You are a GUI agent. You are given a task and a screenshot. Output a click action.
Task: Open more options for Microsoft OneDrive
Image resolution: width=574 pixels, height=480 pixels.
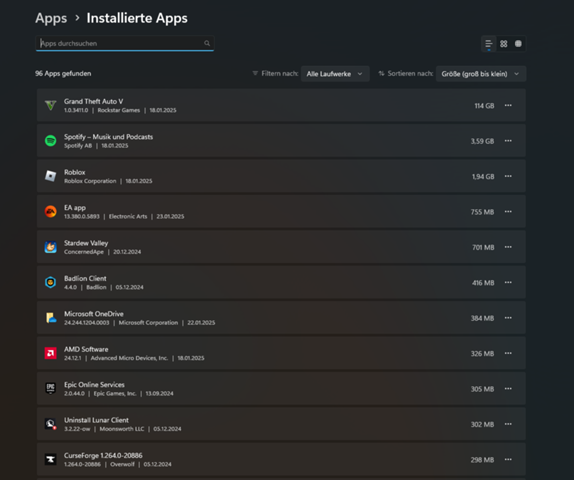[508, 318]
